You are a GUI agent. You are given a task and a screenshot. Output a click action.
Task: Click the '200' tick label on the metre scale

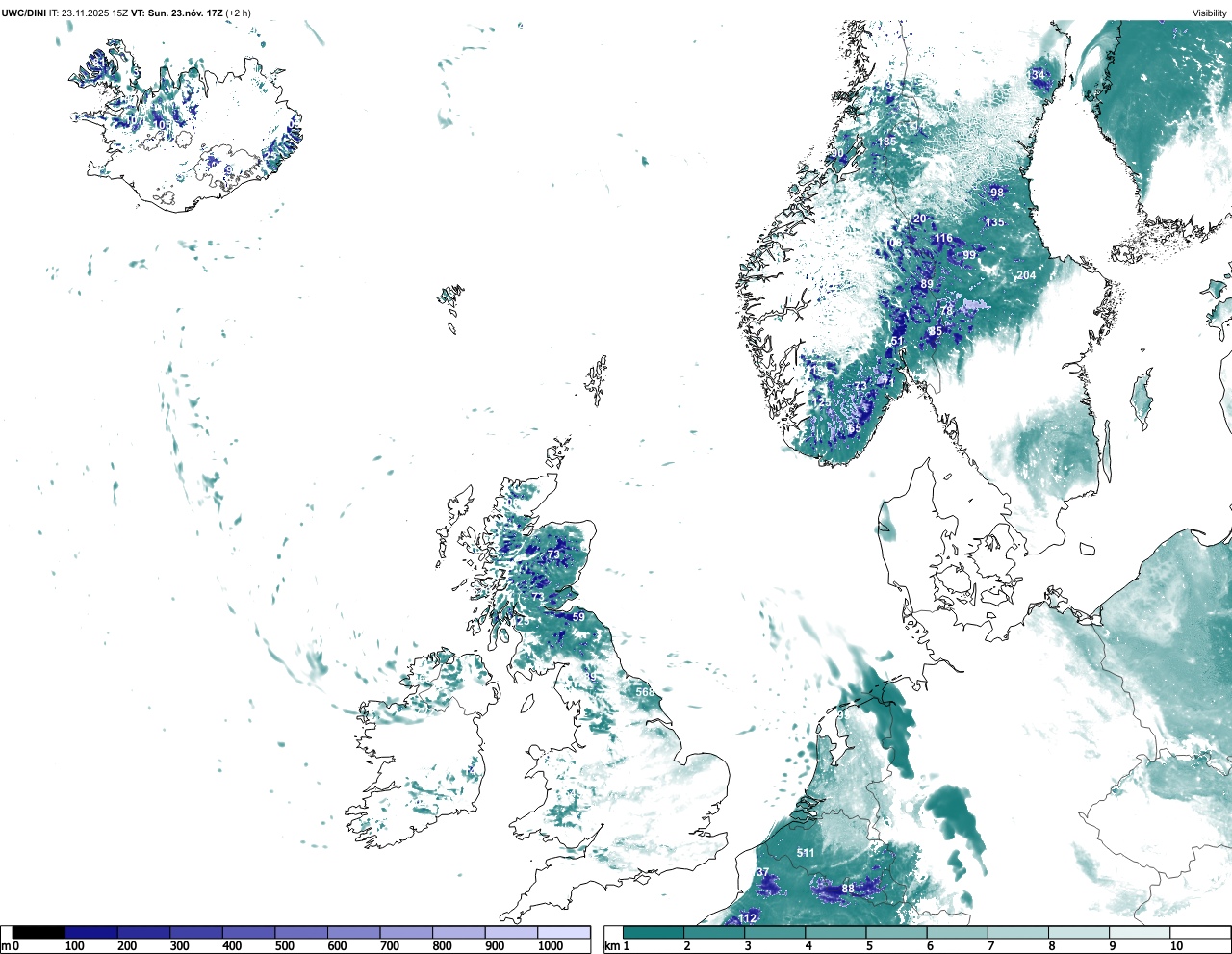pyautogui.click(x=127, y=946)
